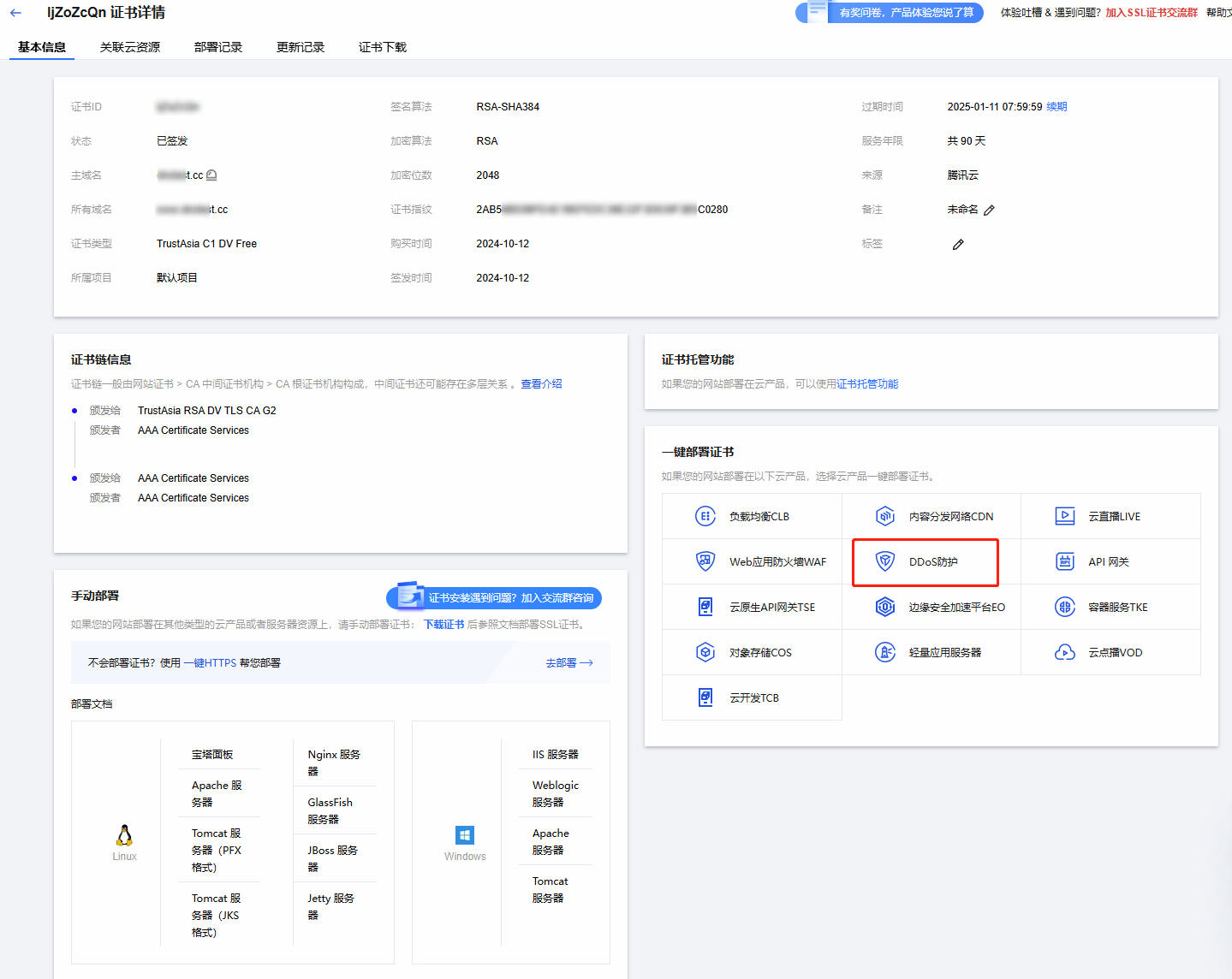1232x979 pixels.
Task: Click the 边缘安全加速平台EO icon
Action: pos(885,607)
